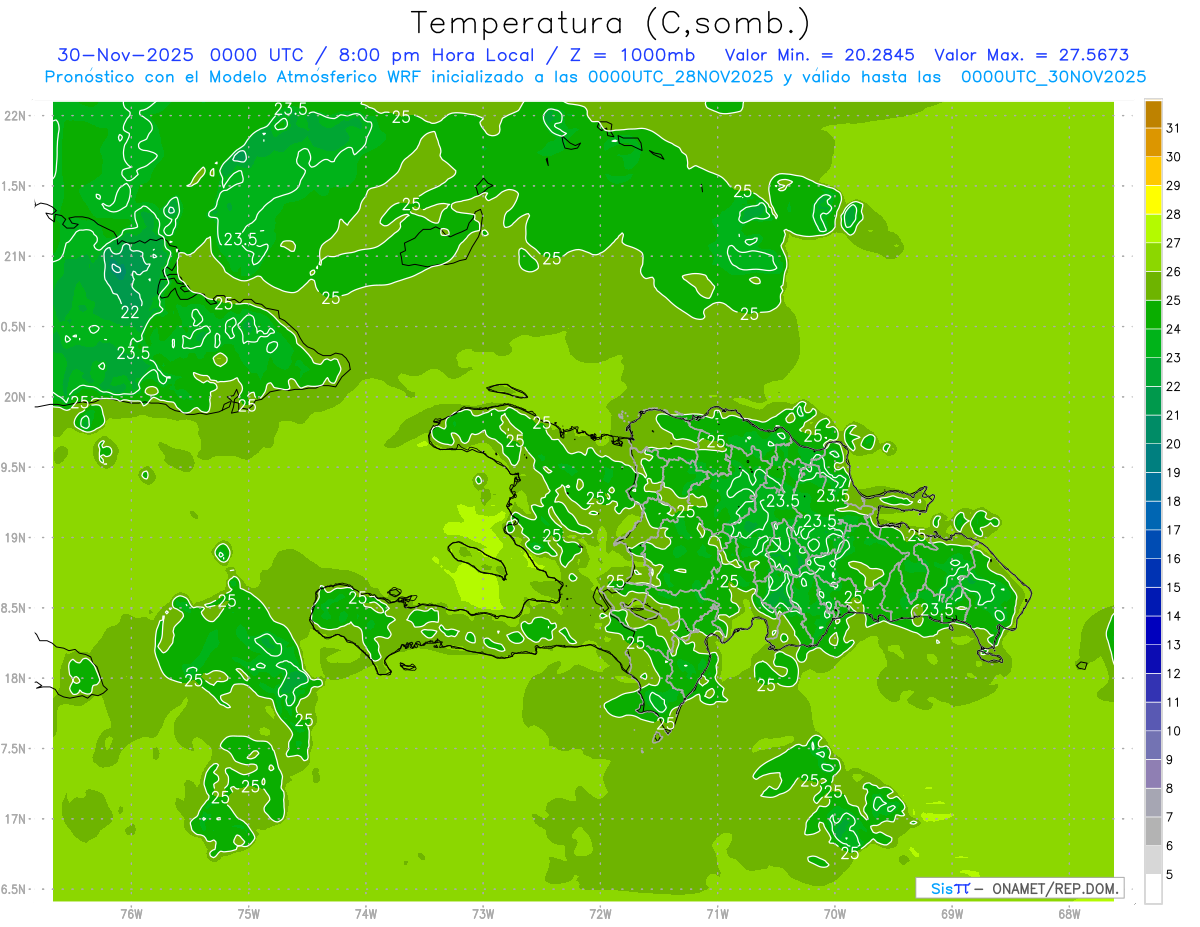Click the '19N' latitude axis label
Viewport: 1200px width, 927px height.
[14, 538]
